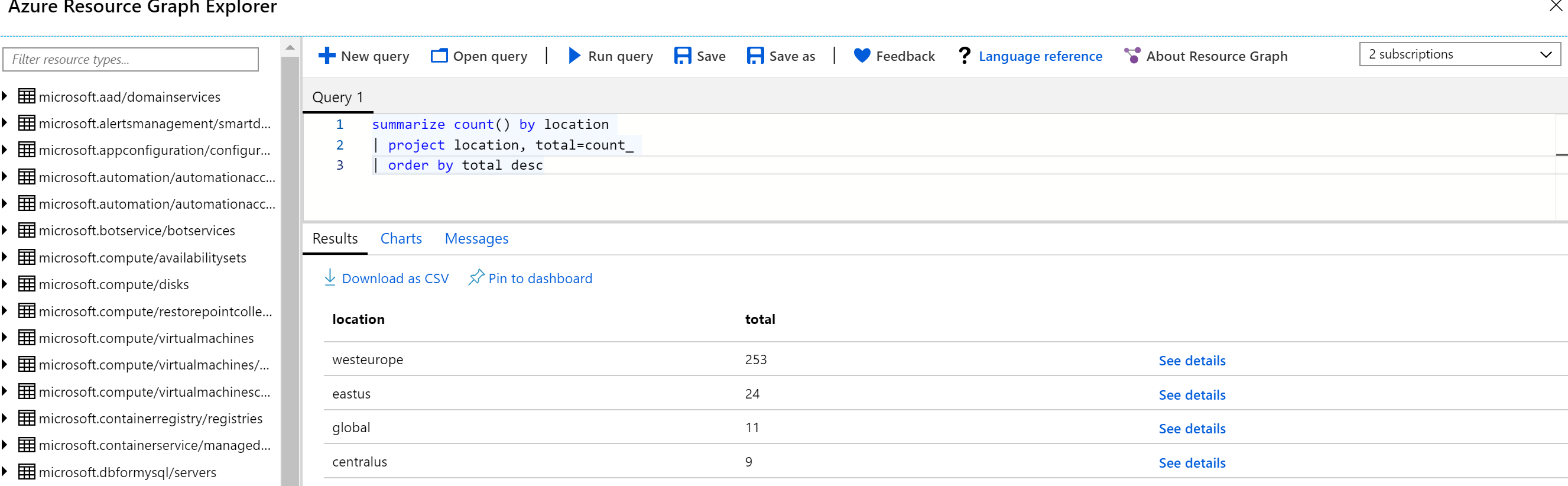Click the Run query play icon
Image resolution: width=1568 pixels, height=486 pixels.
[x=574, y=56]
